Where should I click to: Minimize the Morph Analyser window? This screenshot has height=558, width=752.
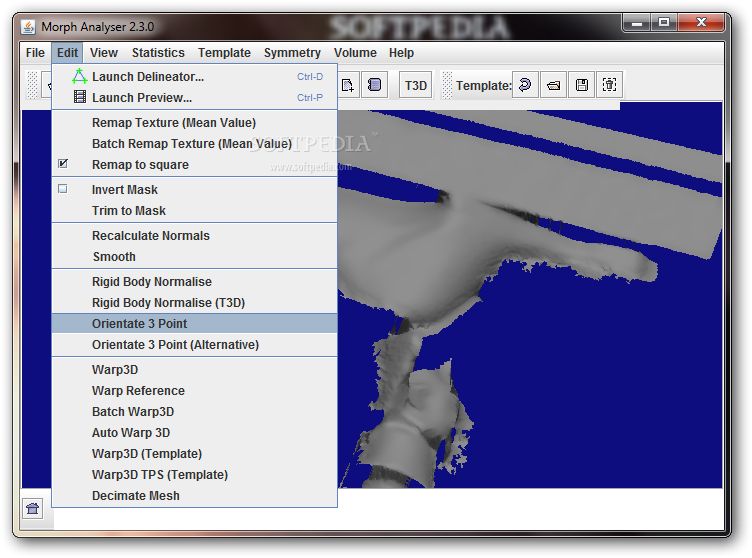(637, 22)
